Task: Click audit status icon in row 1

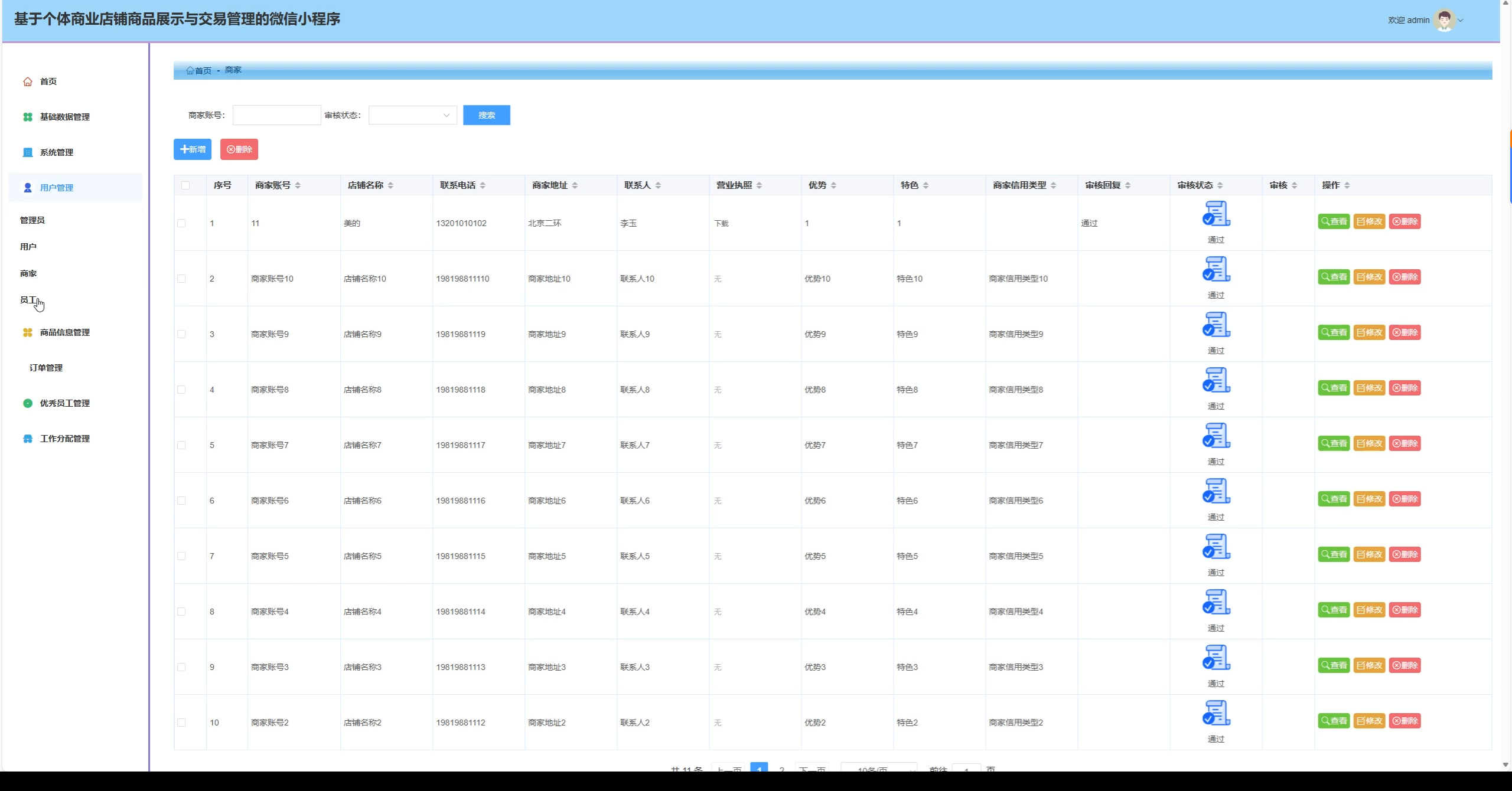Action: coord(1216,214)
